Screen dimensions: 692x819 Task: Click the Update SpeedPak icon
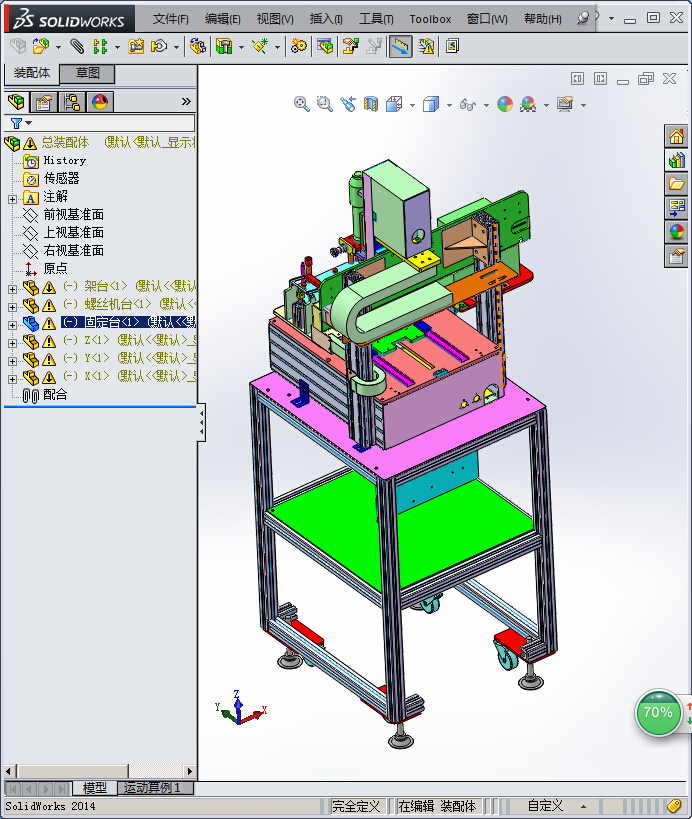pos(426,46)
